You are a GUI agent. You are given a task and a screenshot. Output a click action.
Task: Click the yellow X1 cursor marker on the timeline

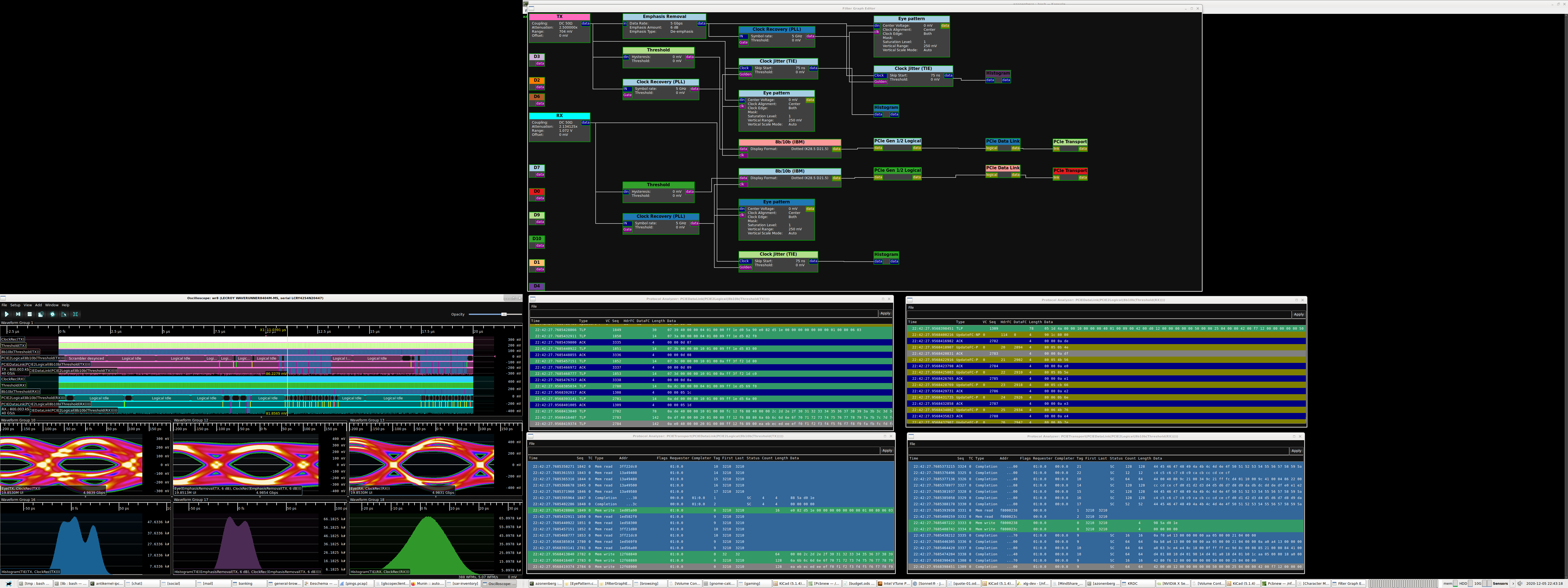click(x=273, y=330)
